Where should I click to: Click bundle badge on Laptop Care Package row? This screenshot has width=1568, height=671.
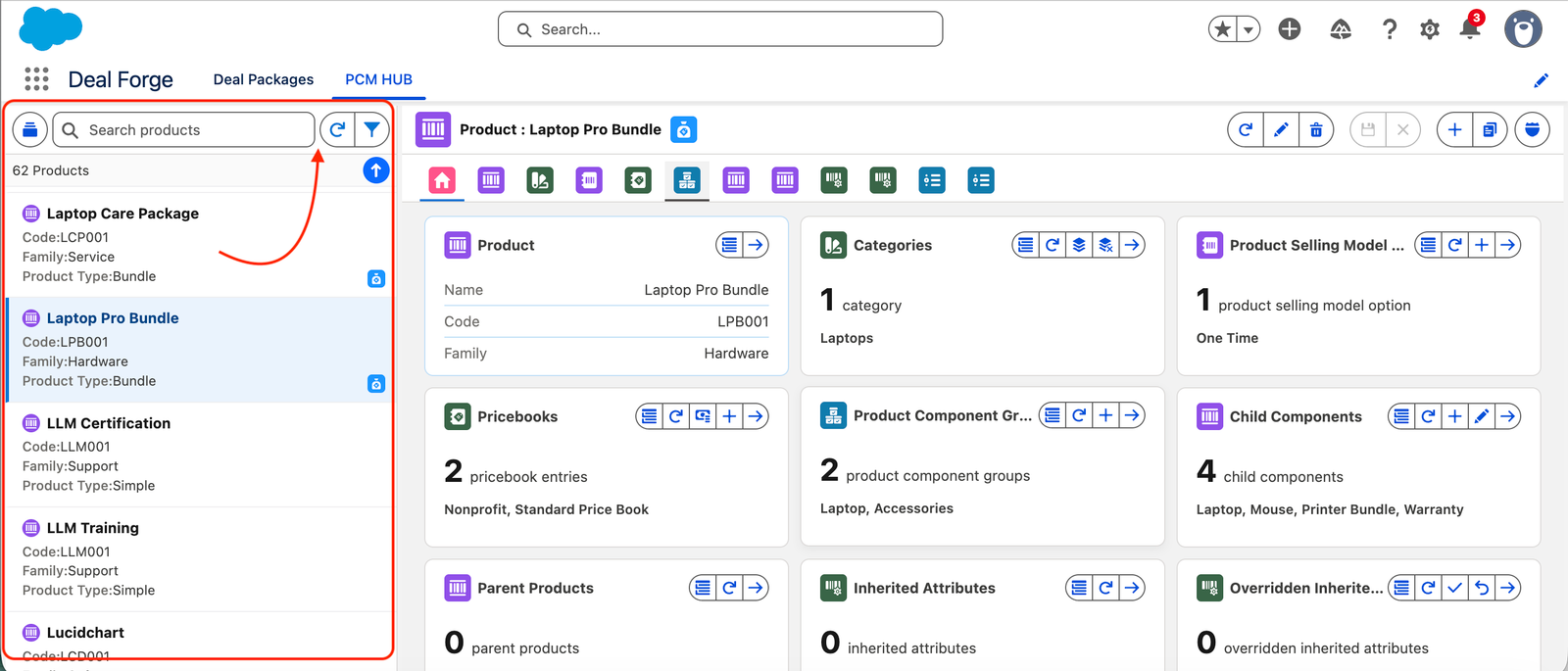point(376,279)
